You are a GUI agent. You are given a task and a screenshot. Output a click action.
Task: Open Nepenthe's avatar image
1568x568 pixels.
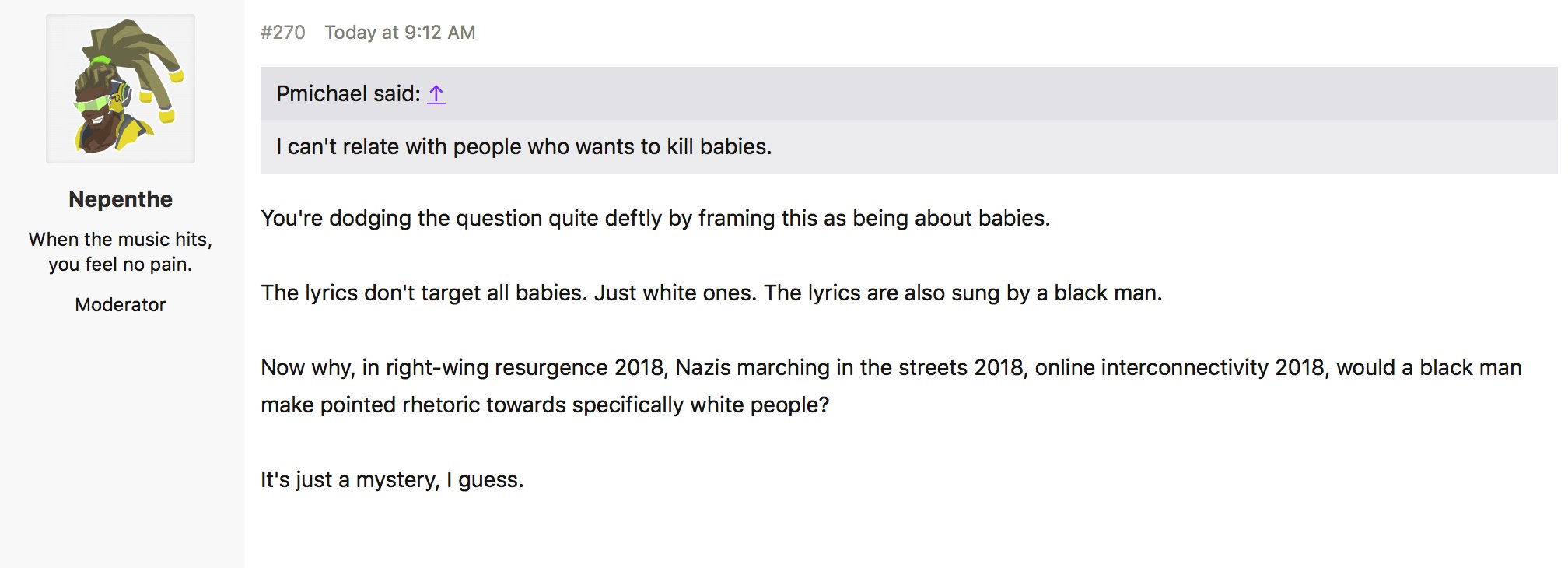(x=121, y=89)
